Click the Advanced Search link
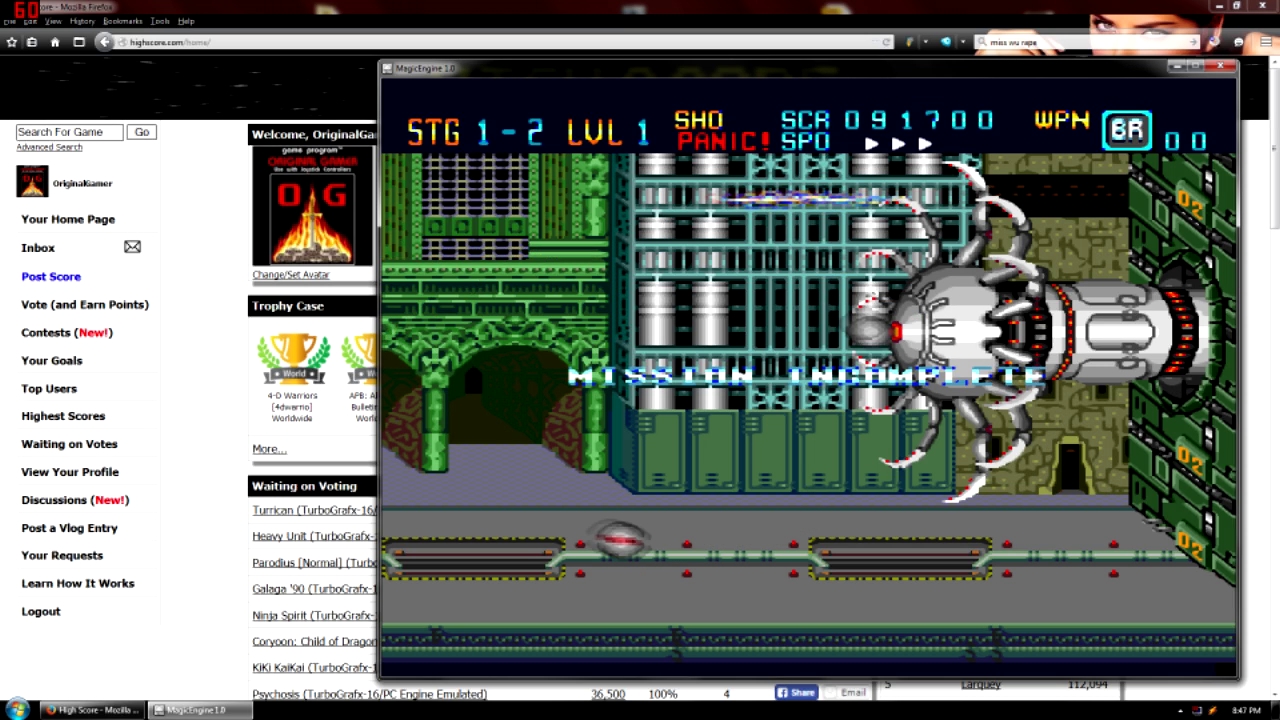The height and width of the screenshot is (720, 1280). click(x=49, y=147)
